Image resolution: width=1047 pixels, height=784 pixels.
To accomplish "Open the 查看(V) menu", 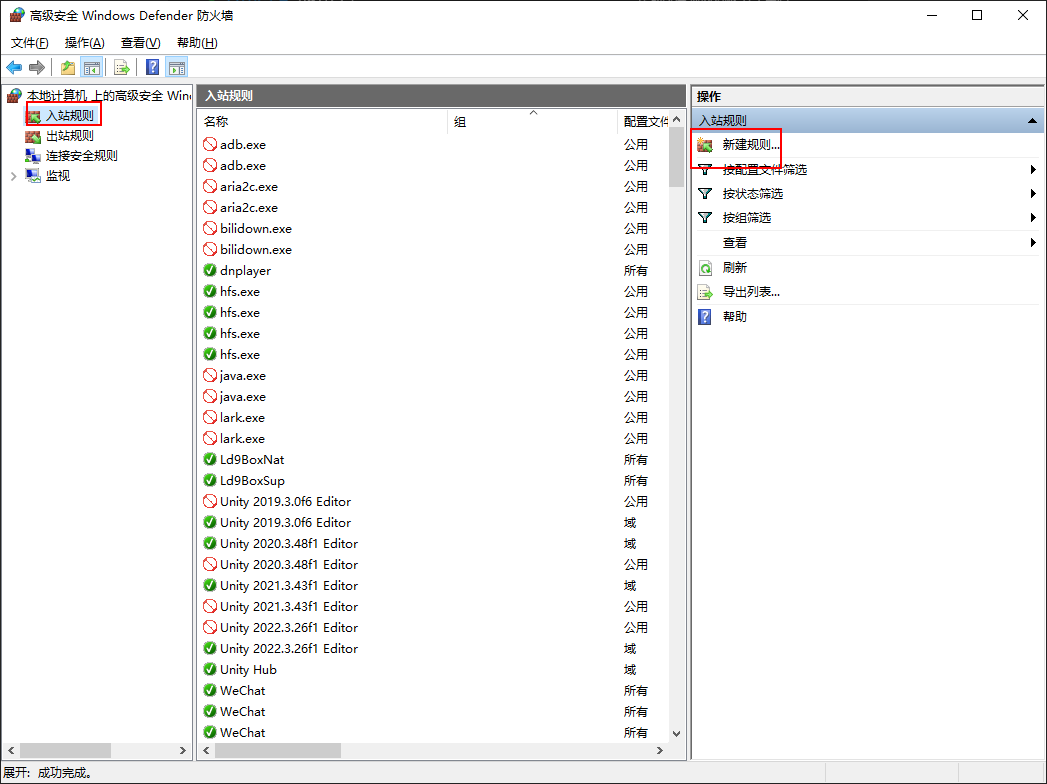I will coord(140,43).
